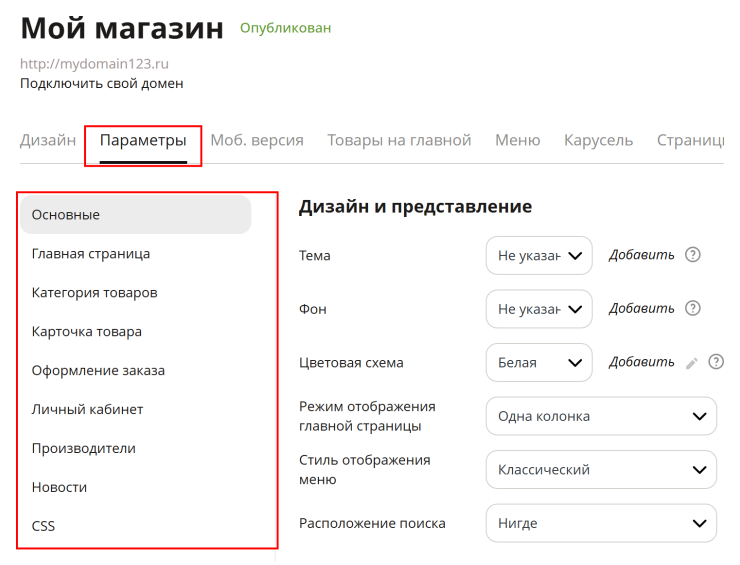This screenshot has width=740, height=565.
Task: Click the pencil edit icon for Цветовая схема
Action: point(691,363)
